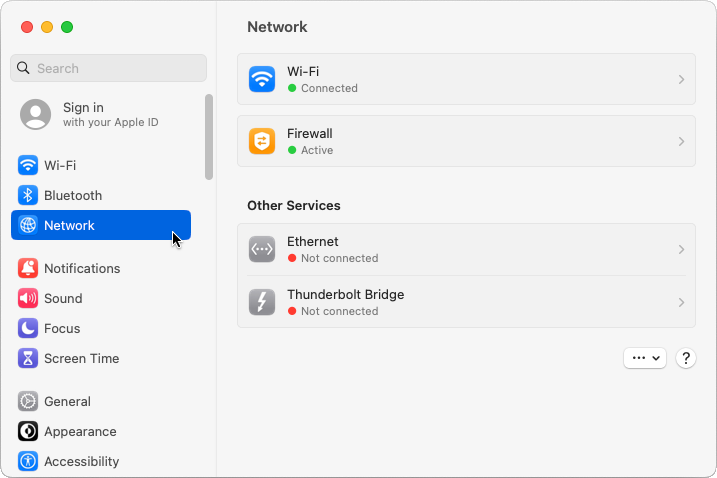Click the Ethernet service icon
This screenshot has width=717, height=478.
(x=262, y=249)
